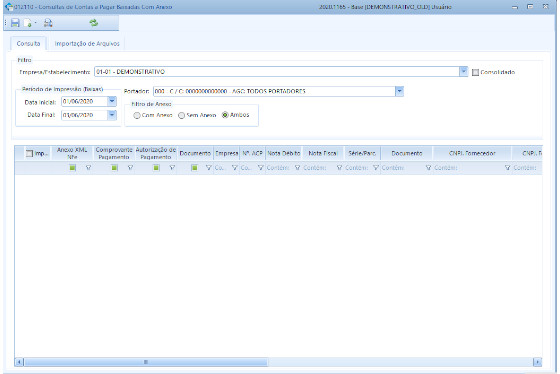The image size is (560, 374).
Task: Sort by Nota Fiscal column header
Action: 323,153
